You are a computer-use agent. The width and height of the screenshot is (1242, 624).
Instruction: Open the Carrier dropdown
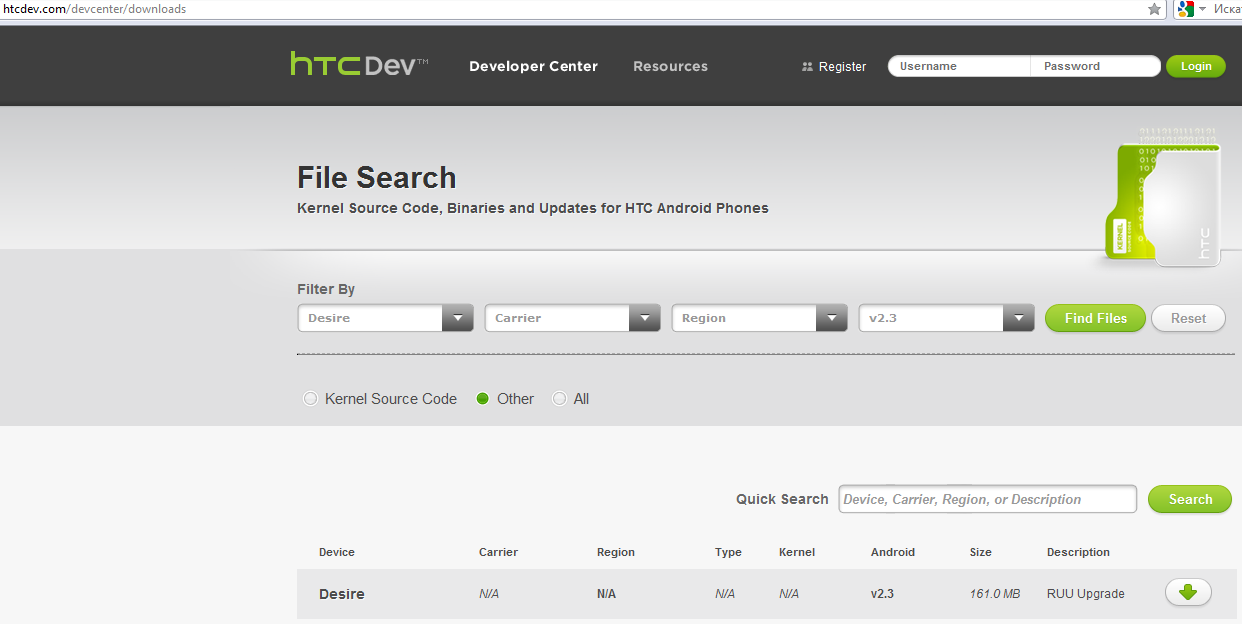(572, 318)
